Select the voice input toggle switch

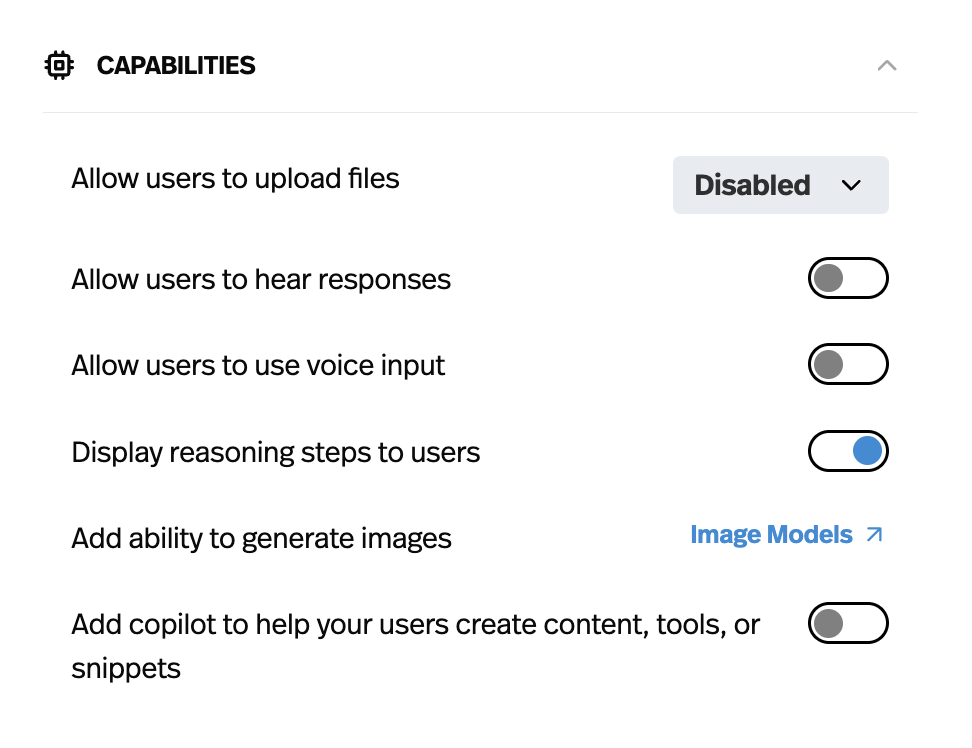(x=848, y=364)
